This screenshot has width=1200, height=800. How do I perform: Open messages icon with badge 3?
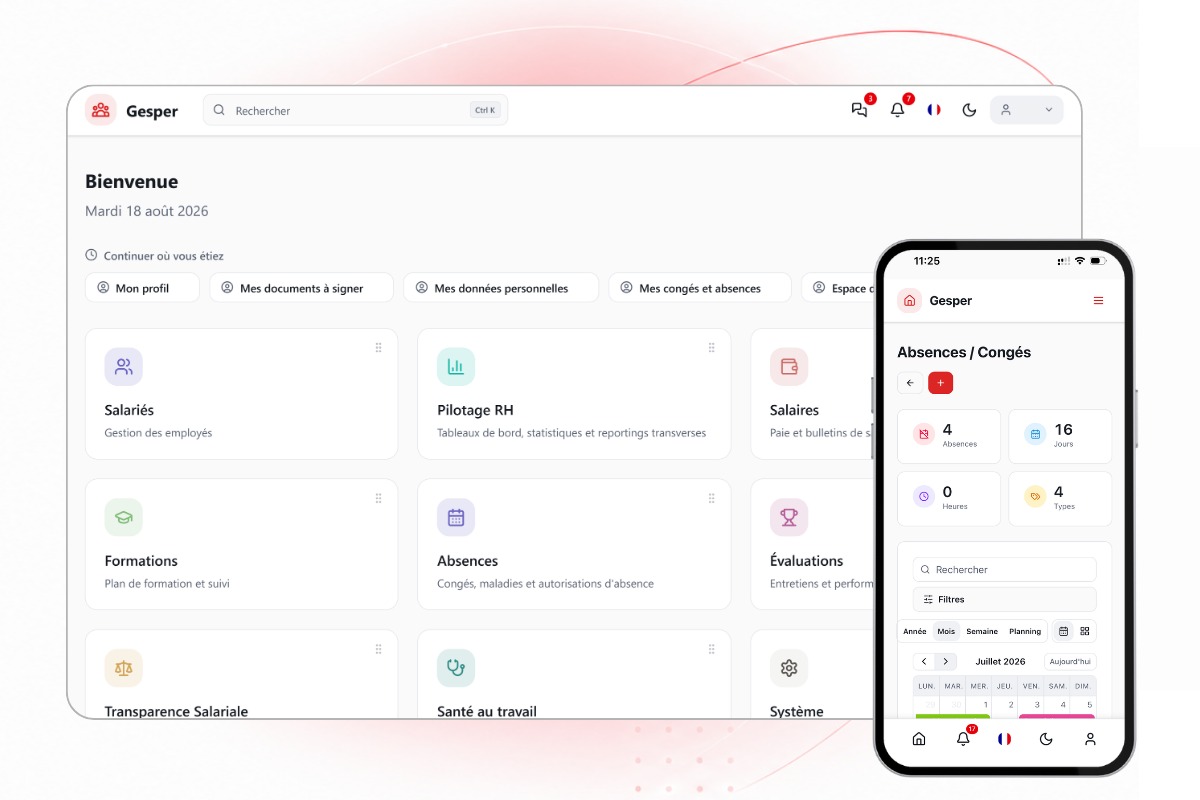click(859, 110)
